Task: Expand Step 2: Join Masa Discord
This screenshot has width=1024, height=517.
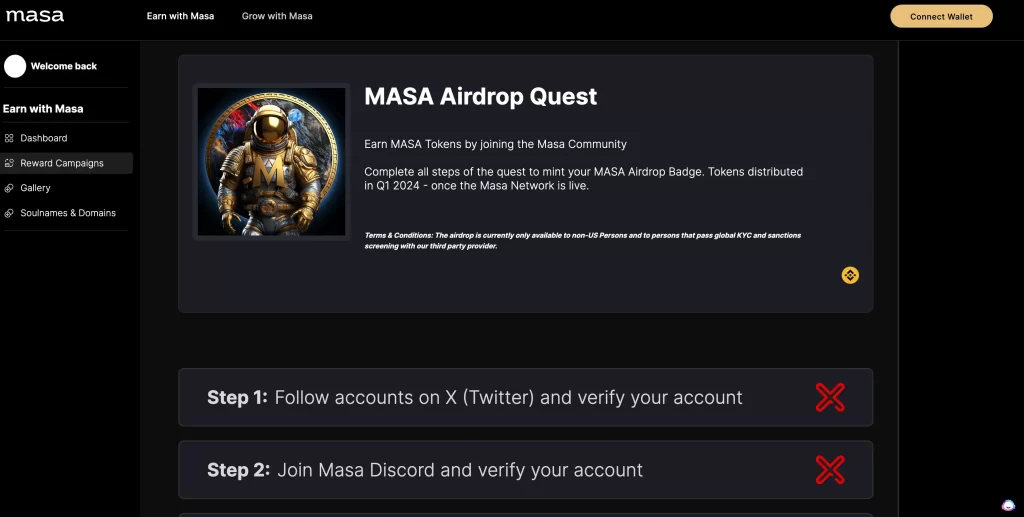Action: coord(526,470)
